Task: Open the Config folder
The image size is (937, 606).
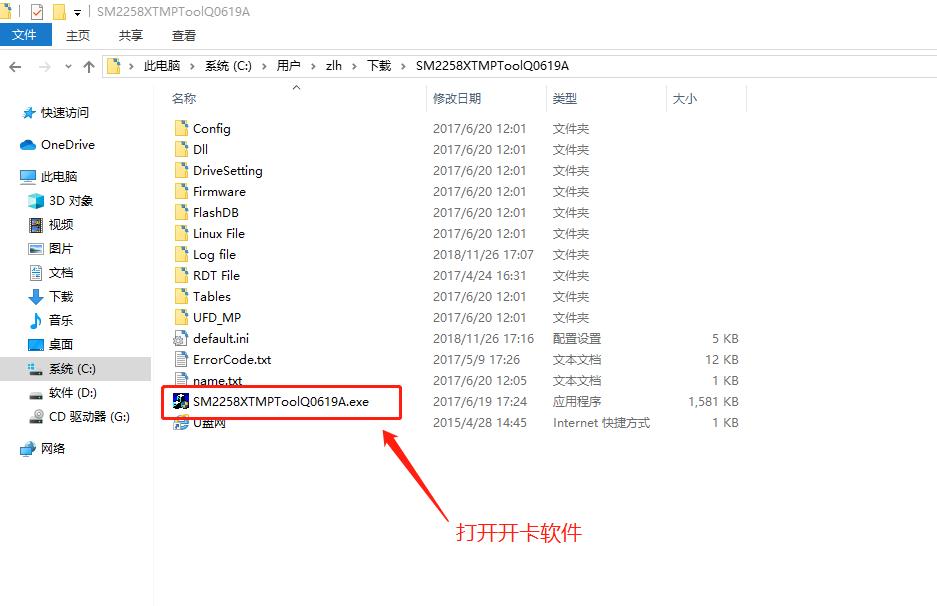Action: pyautogui.click(x=212, y=128)
